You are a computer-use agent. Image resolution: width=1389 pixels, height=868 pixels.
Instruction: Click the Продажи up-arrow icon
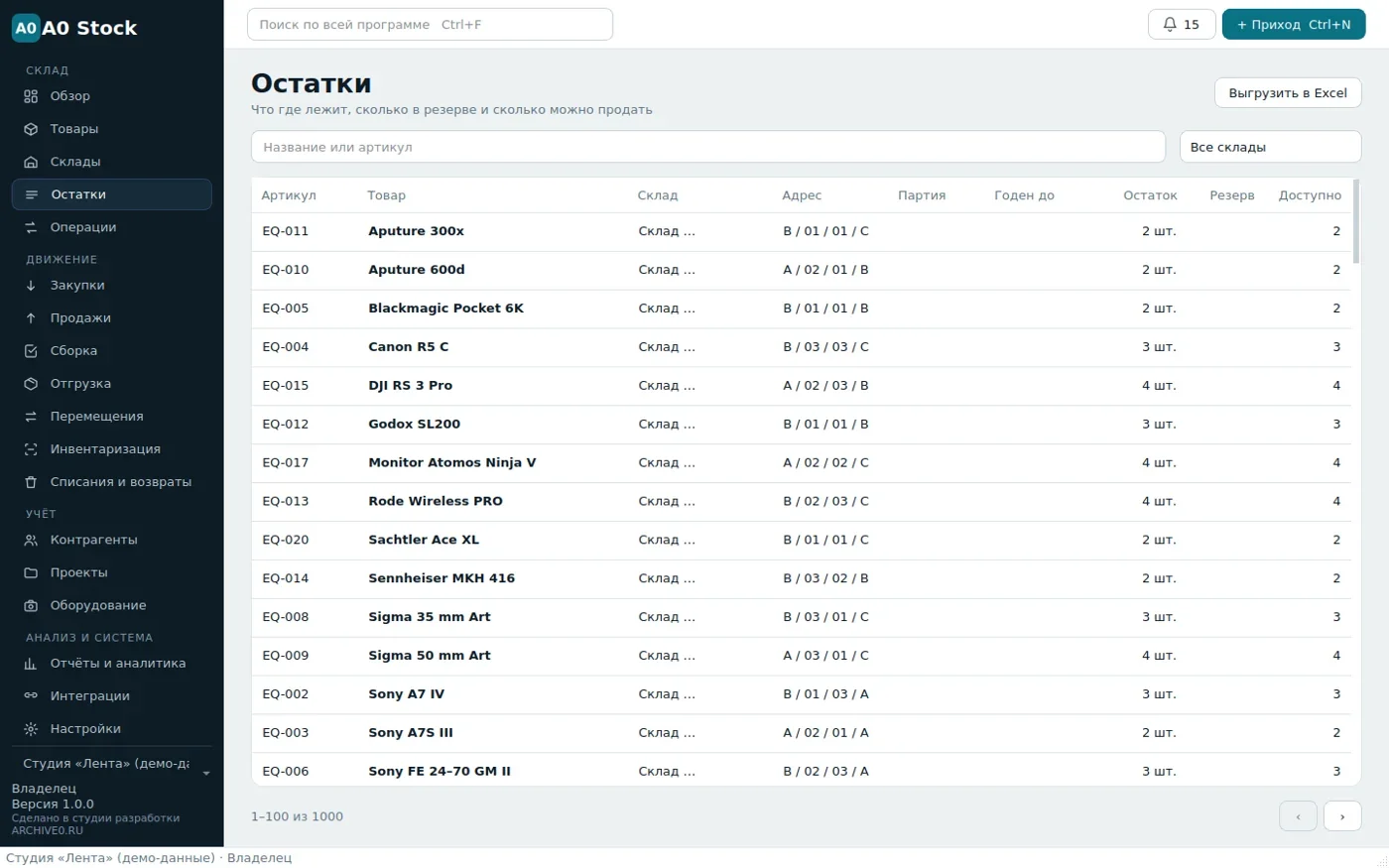(31, 318)
